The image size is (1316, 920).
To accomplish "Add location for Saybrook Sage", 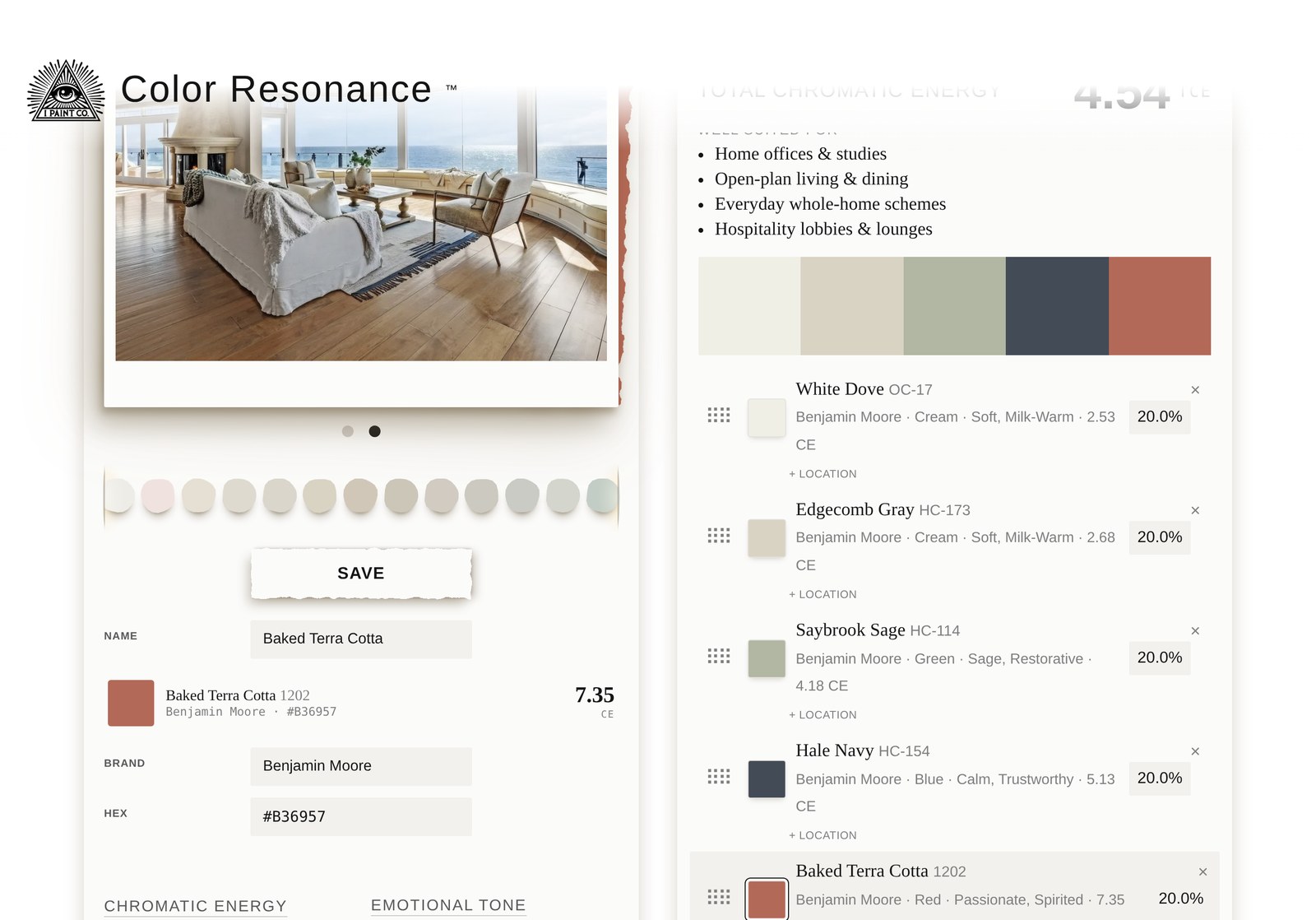I will (822, 715).
